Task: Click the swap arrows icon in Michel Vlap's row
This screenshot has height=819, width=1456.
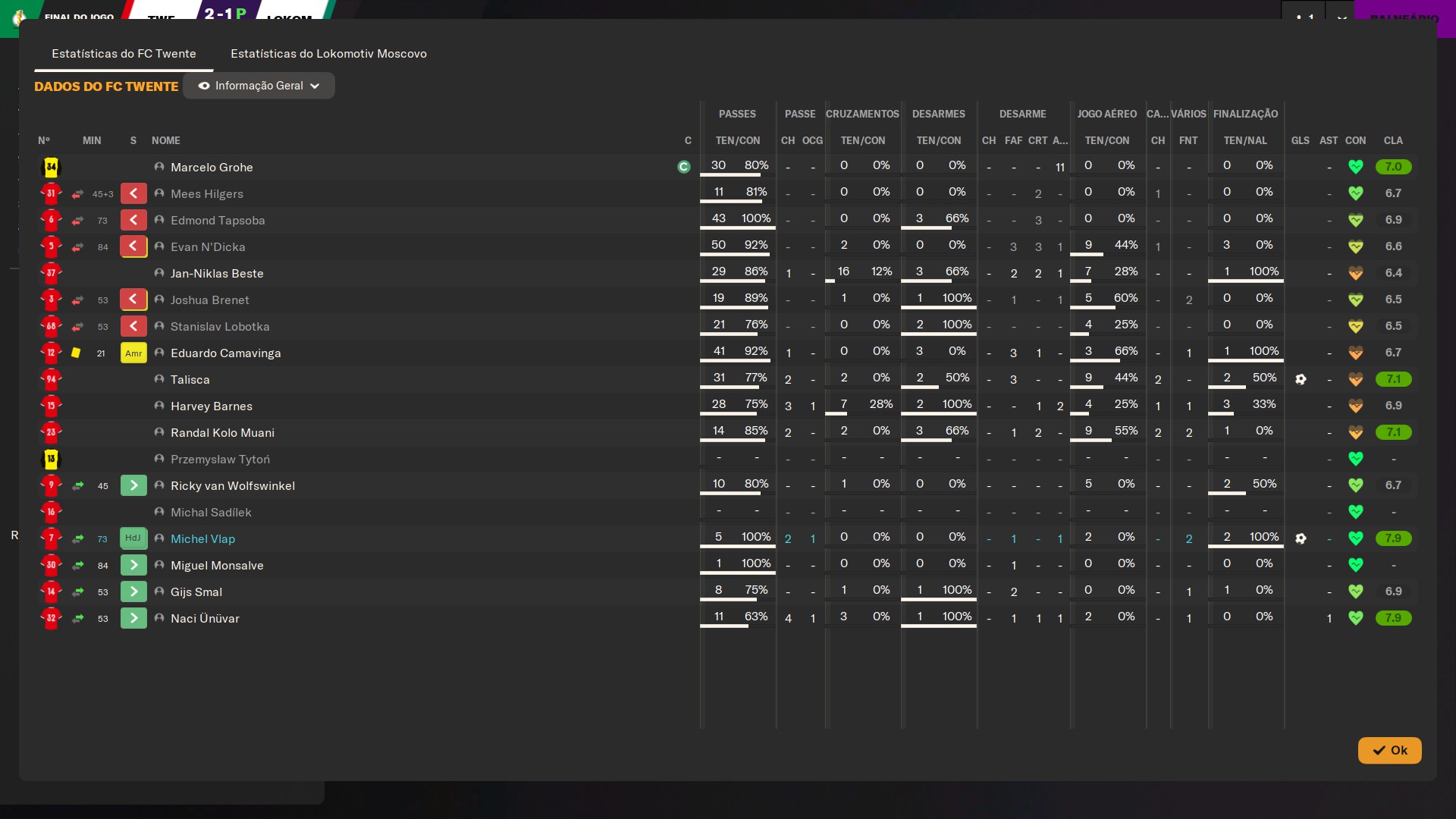Action: 77,538
